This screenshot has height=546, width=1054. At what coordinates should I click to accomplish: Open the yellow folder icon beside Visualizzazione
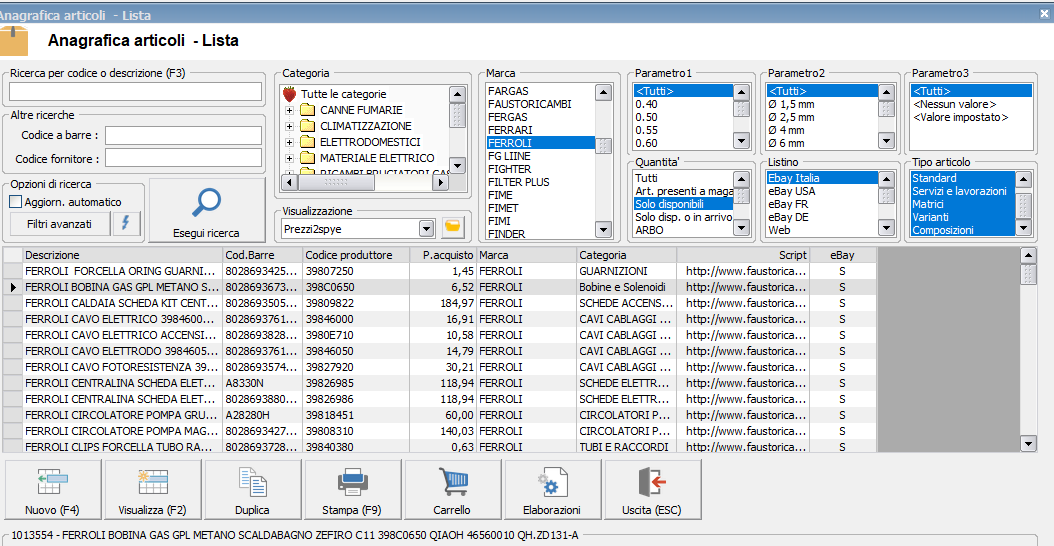click(x=454, y=229)
